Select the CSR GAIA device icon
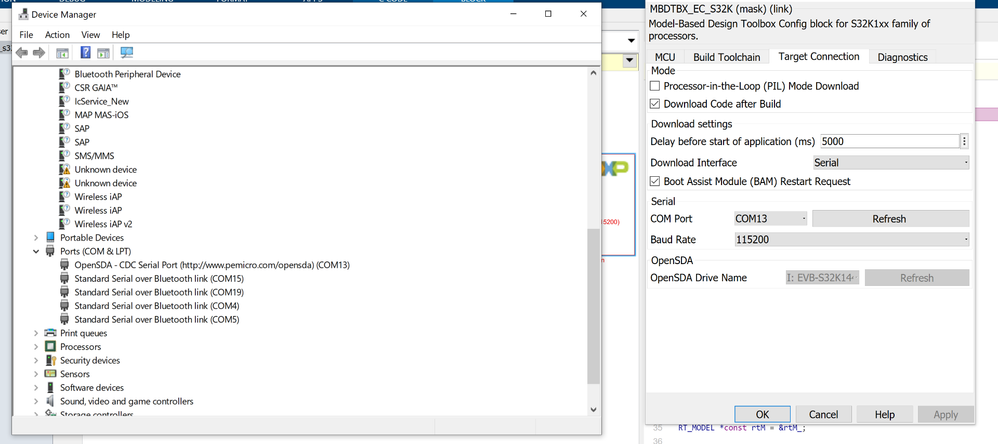 pyautogui.click(x=64, y=87)
